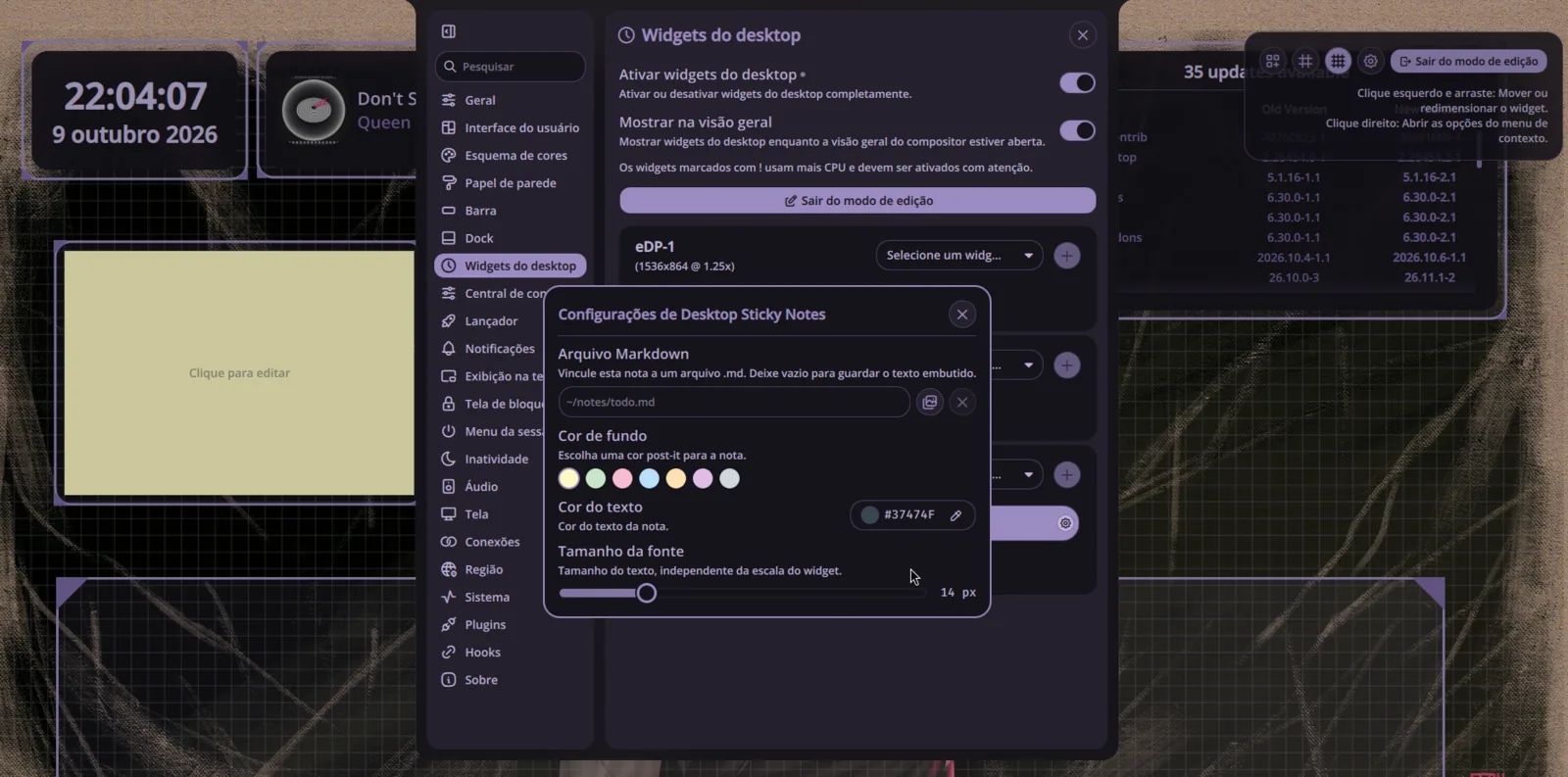Click the Tamanho da fonte slider handle
This screenshot has width=1568, height=777.
pyautogui.click(x=646, y=593)
